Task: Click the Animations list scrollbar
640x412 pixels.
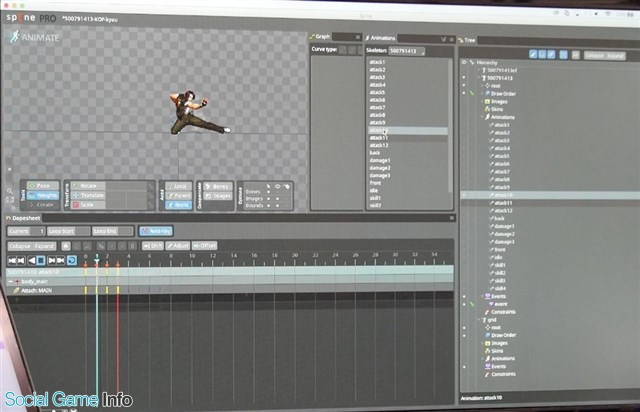Action: (451, 125)
